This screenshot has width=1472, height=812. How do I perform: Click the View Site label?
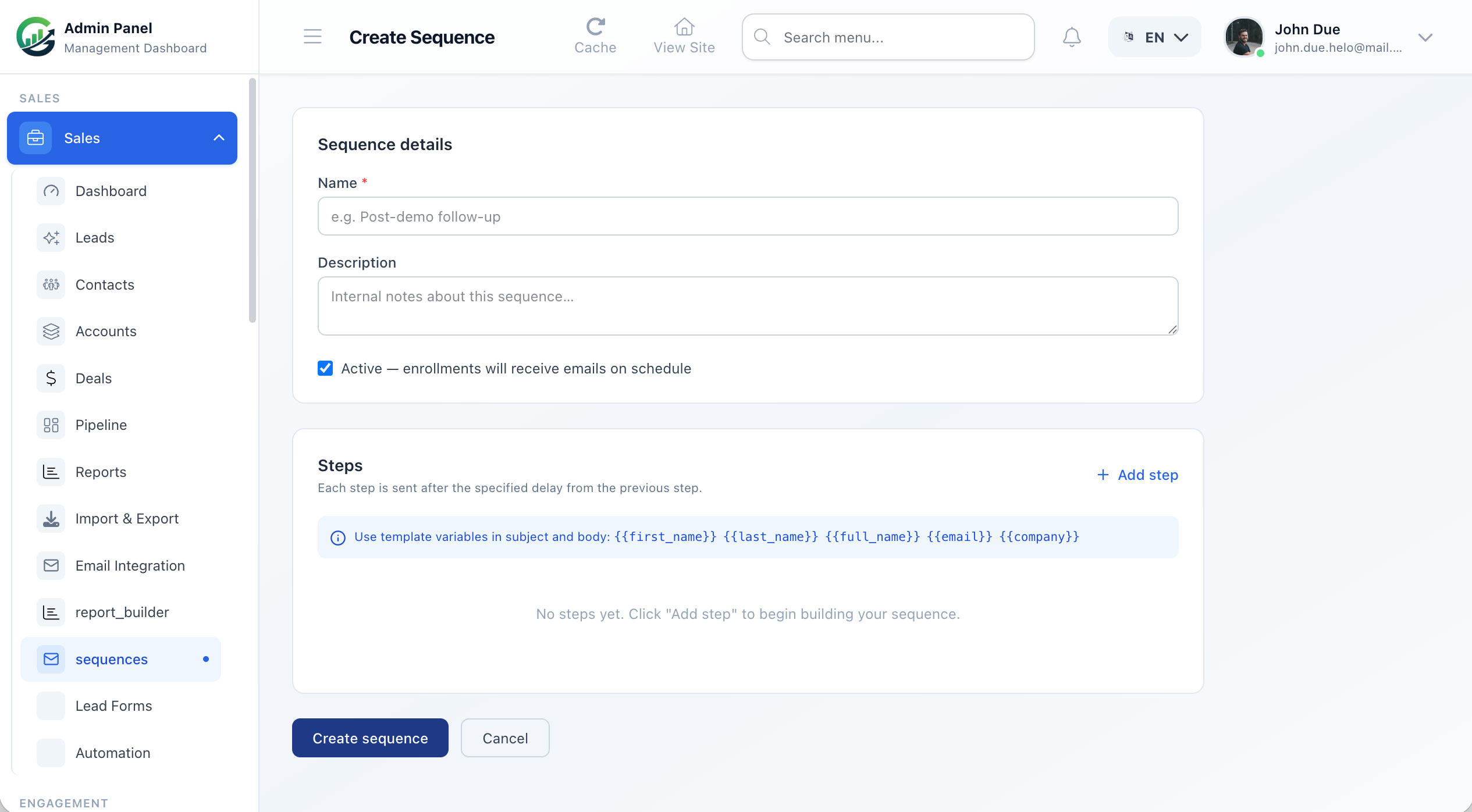click(x=684, y=48)
